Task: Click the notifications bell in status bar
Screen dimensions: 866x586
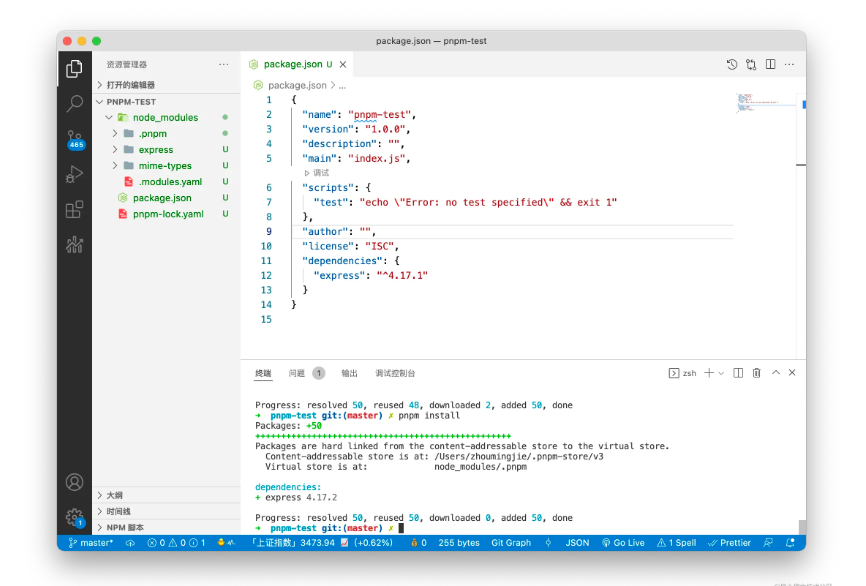Action: pos(790,543)
